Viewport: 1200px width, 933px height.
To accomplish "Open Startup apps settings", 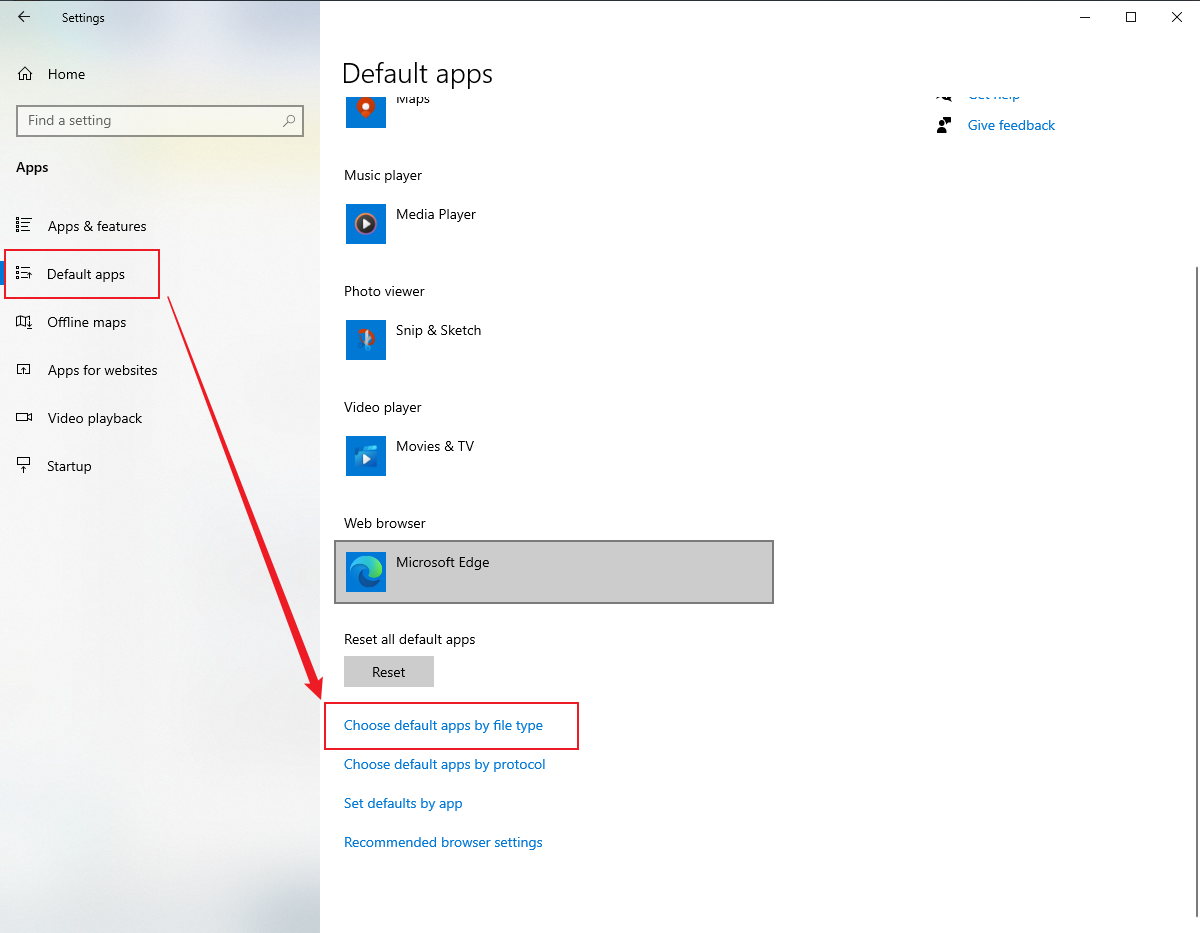I will 69,466.
